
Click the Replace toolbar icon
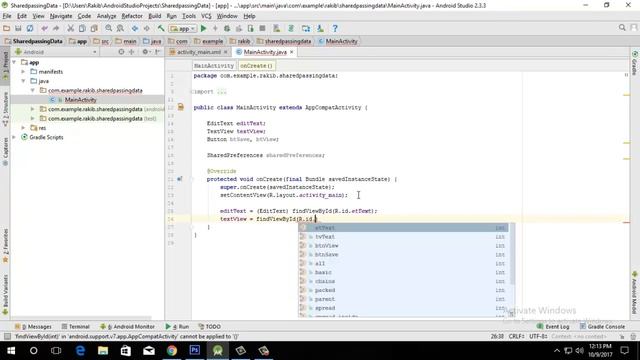(120, 28)
